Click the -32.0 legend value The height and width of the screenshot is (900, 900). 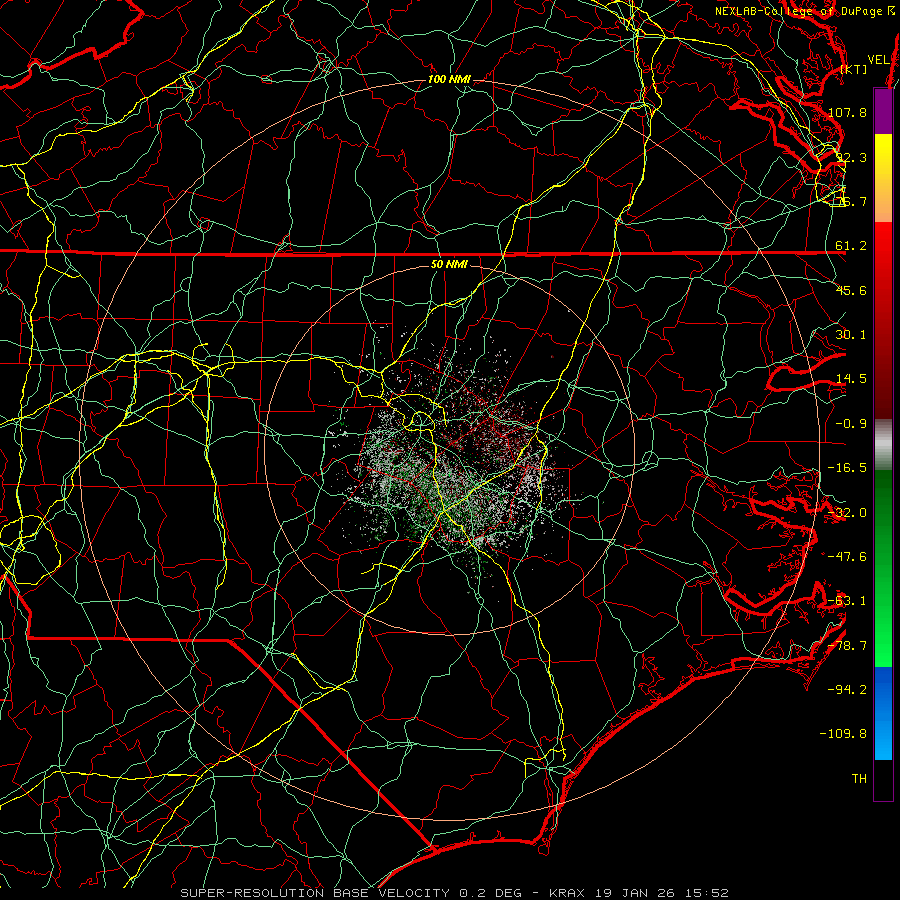click(x=847, y=513)
